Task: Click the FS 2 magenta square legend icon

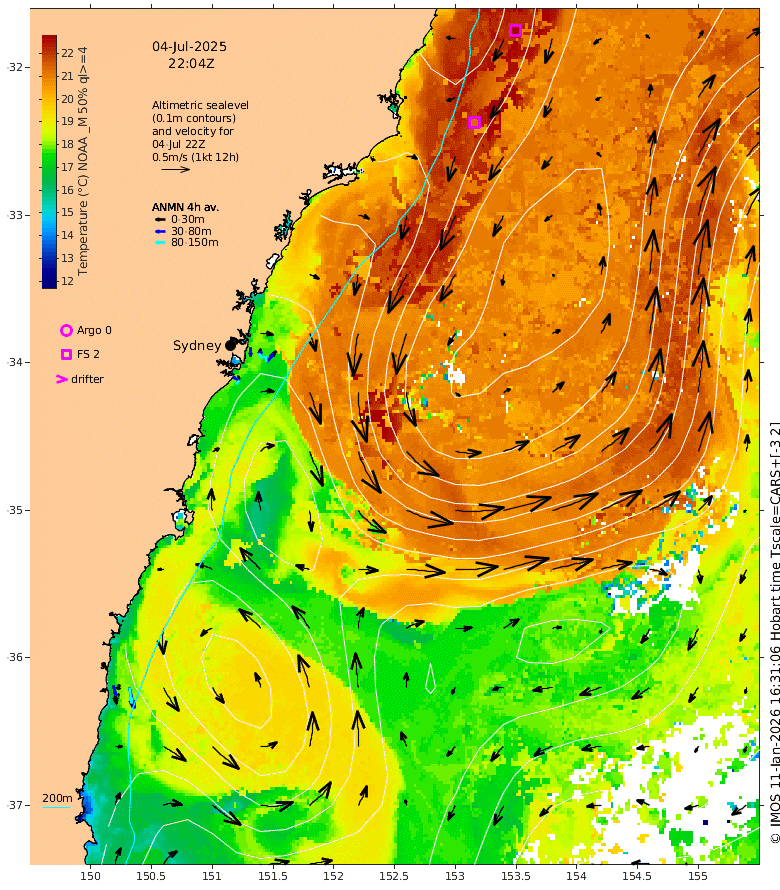Action: (x=66, y=354)
